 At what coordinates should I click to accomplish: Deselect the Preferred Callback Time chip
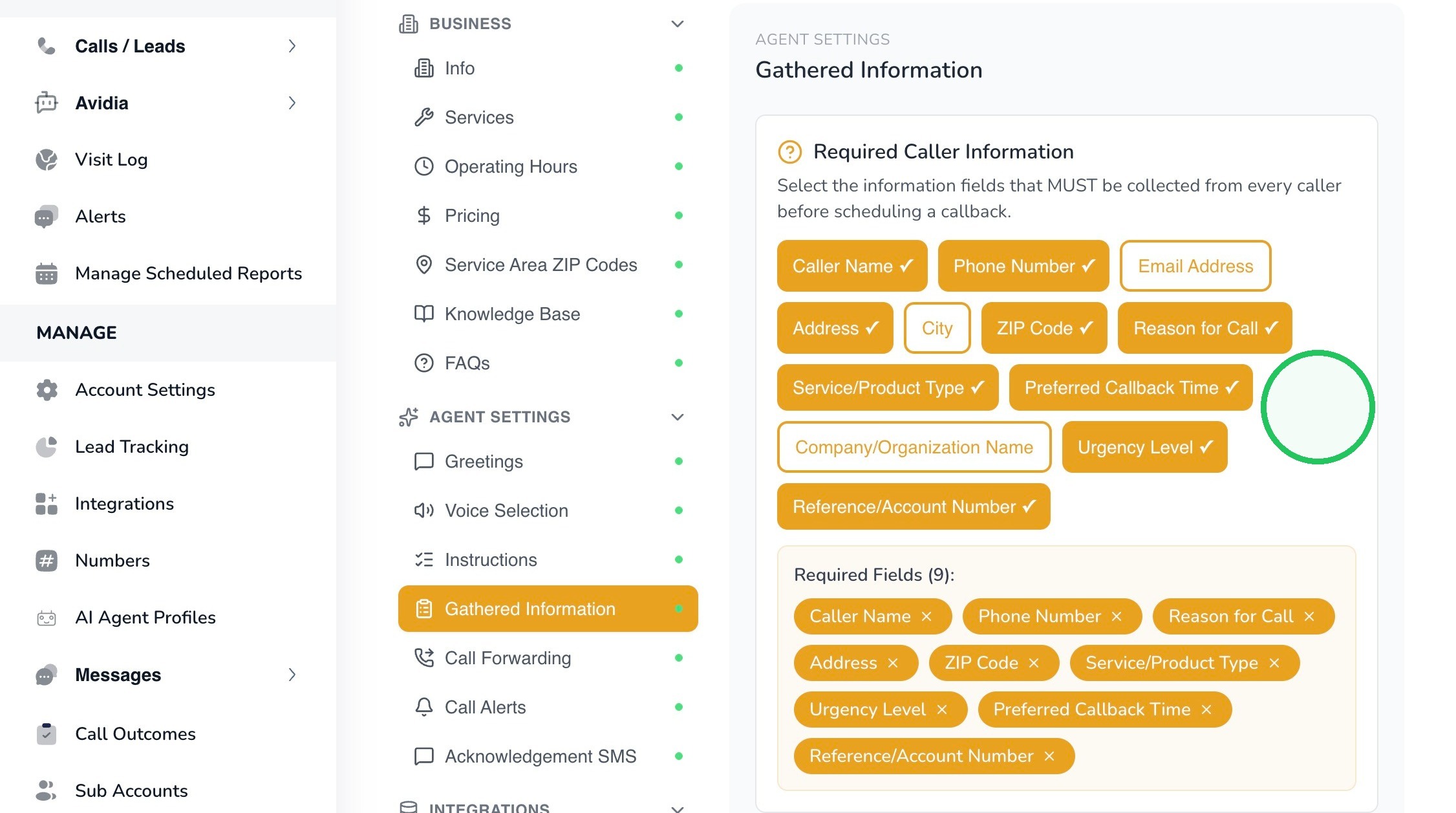[x=1131, y=387]
